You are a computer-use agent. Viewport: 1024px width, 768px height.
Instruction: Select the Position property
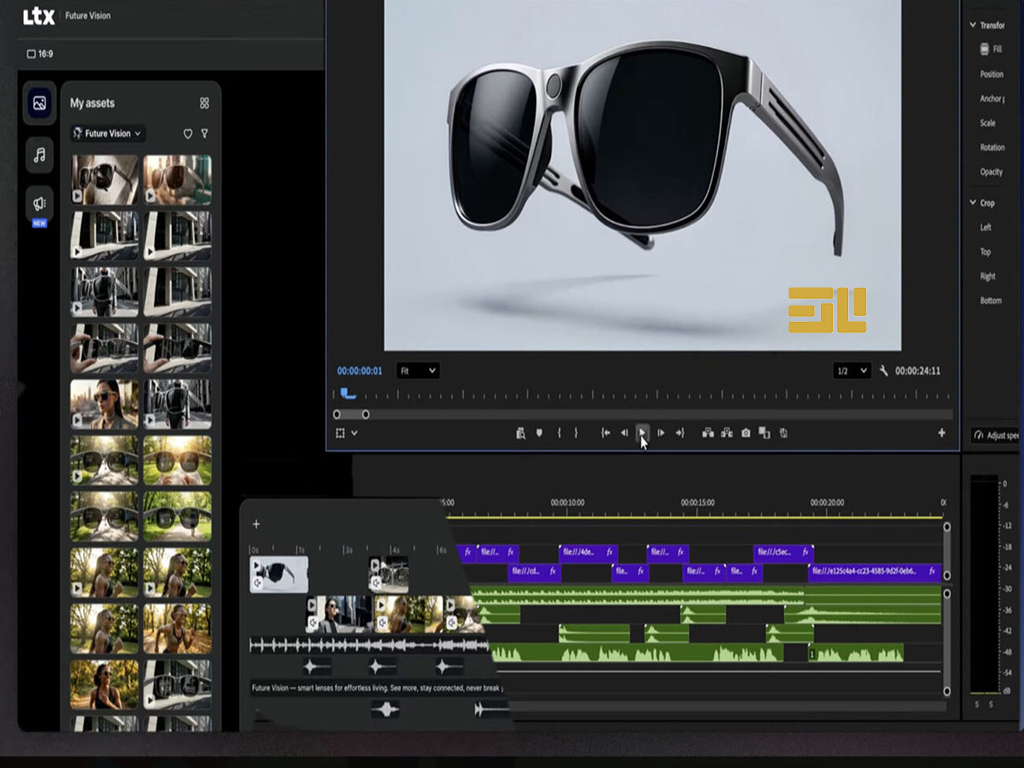point(991,74)
